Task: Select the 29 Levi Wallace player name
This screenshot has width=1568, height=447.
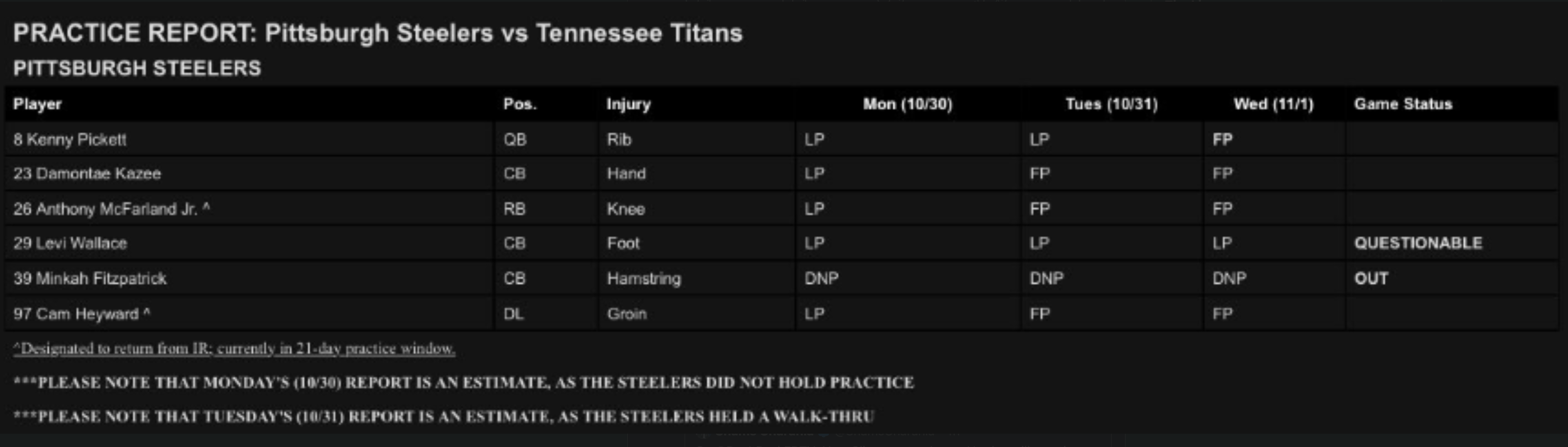Action: click(x=70, y=243)
